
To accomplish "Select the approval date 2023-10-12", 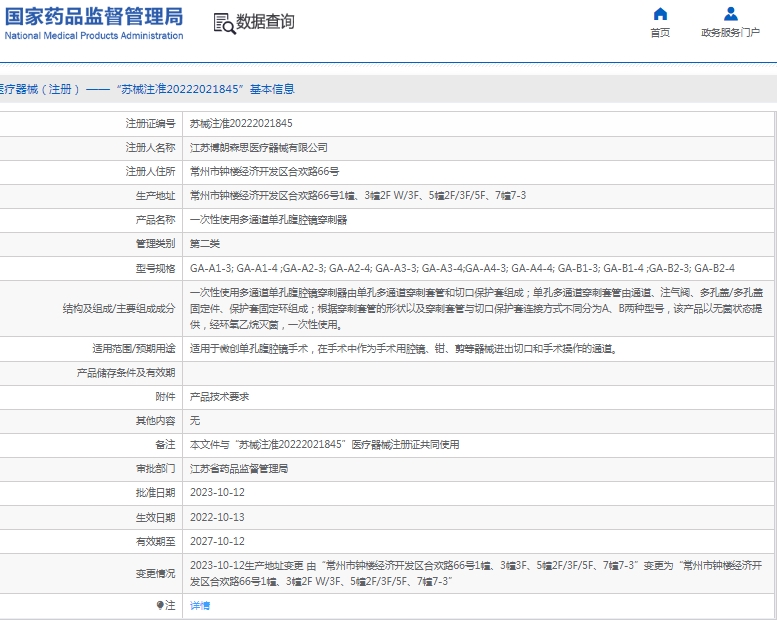I will [217, 493].
